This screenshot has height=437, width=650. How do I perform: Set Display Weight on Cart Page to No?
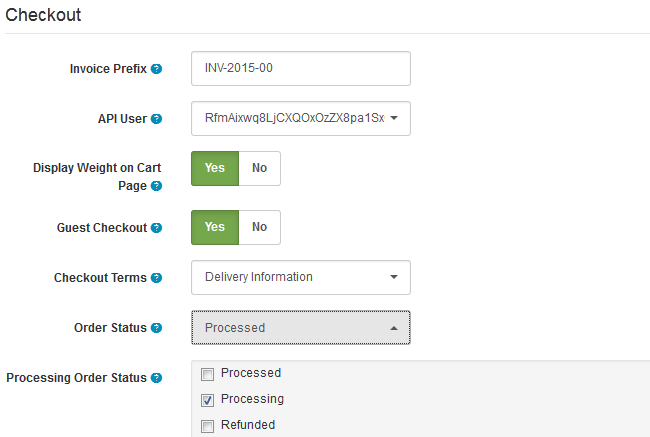[x=260, y=168]
